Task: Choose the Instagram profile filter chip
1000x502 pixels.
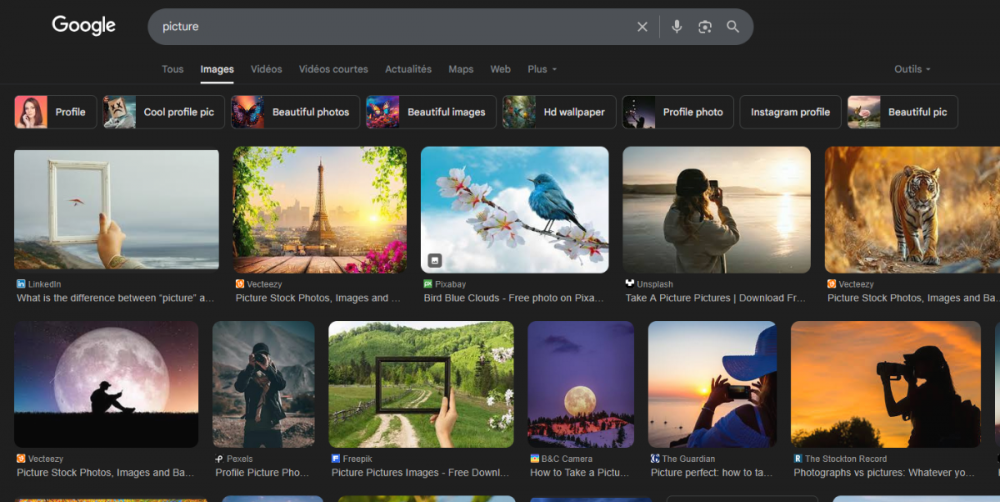Action: tap(790, 112)
